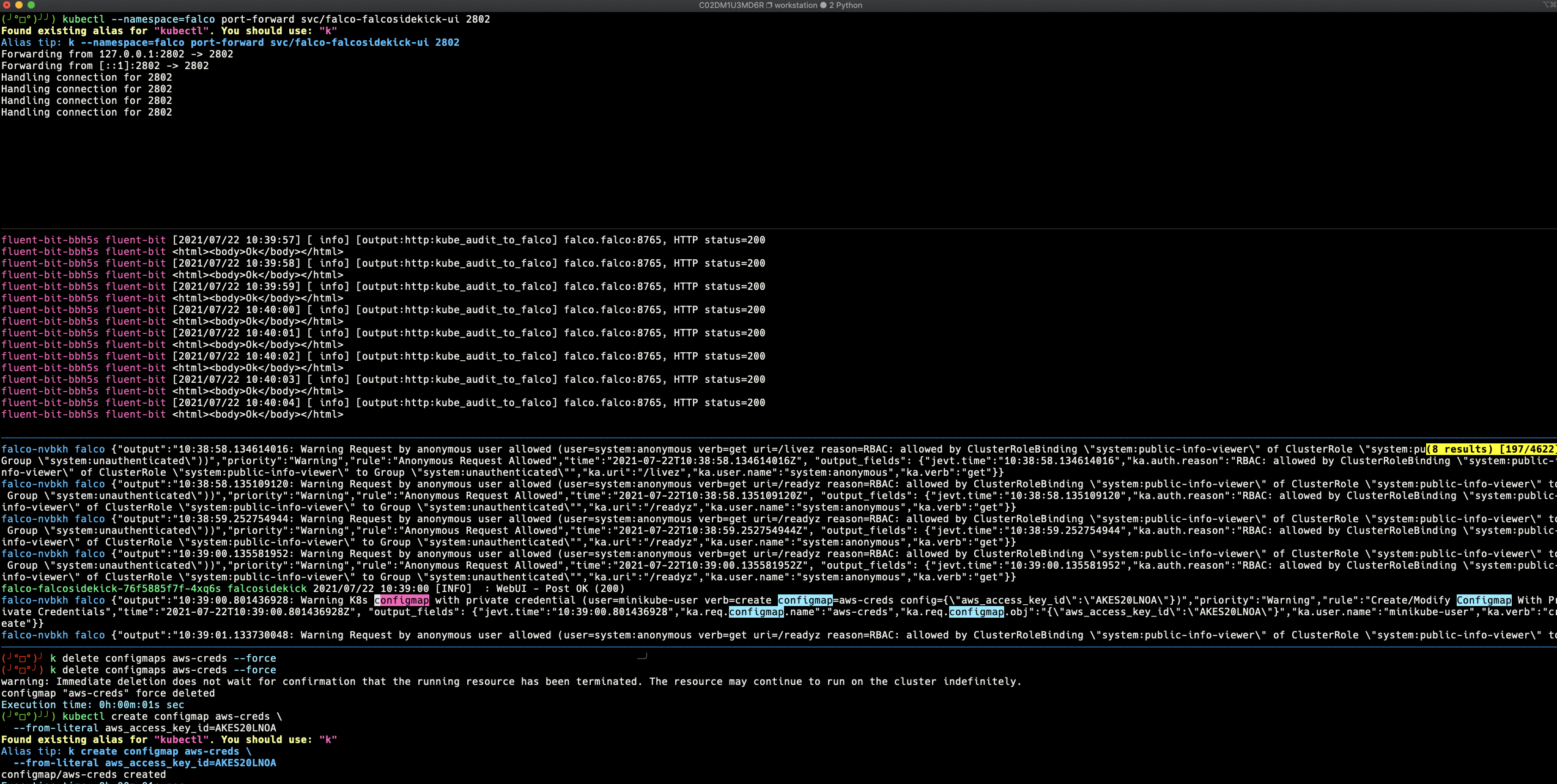Click the fluent-bit-bbh5s log prefix

50,240
